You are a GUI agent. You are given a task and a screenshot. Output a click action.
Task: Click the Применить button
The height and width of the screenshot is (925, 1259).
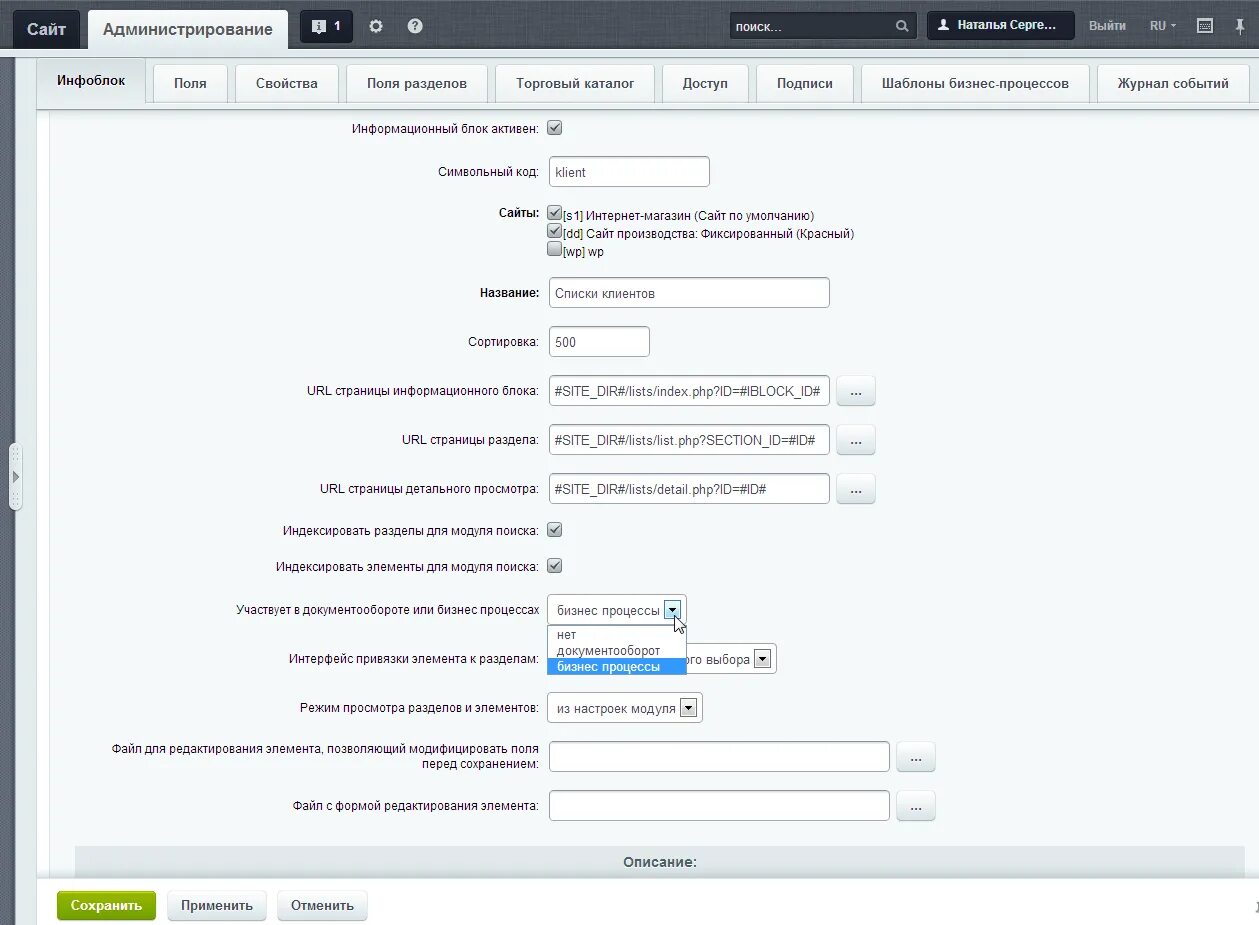point(217,906)
